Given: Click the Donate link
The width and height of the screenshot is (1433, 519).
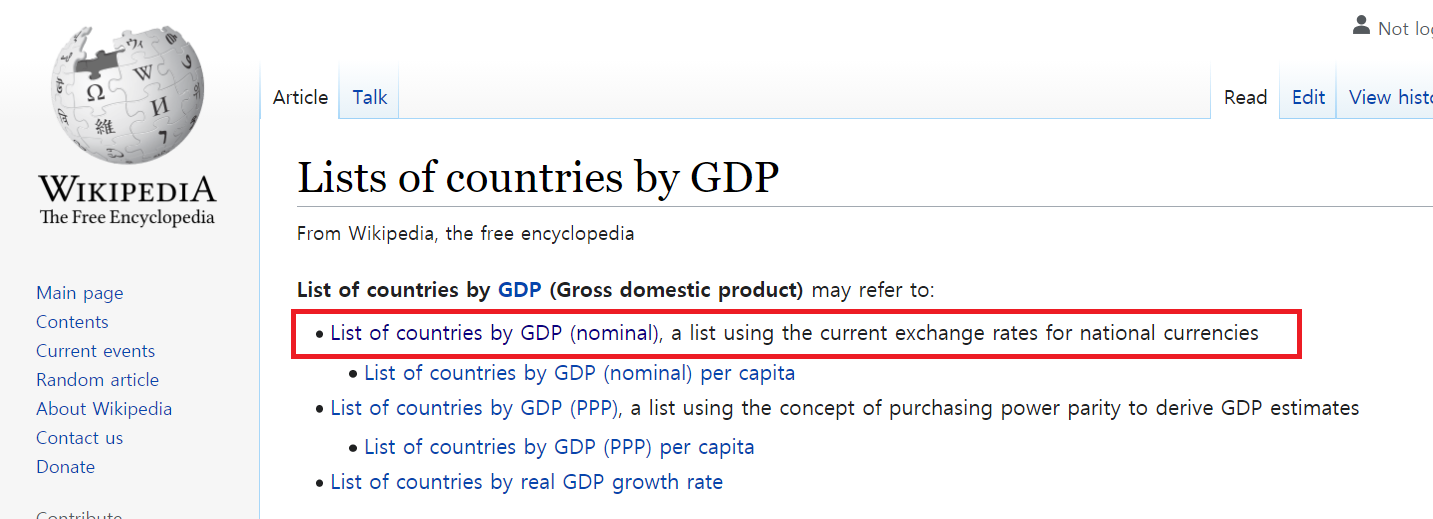Looking at the screenshot, I should click(65, 467).
